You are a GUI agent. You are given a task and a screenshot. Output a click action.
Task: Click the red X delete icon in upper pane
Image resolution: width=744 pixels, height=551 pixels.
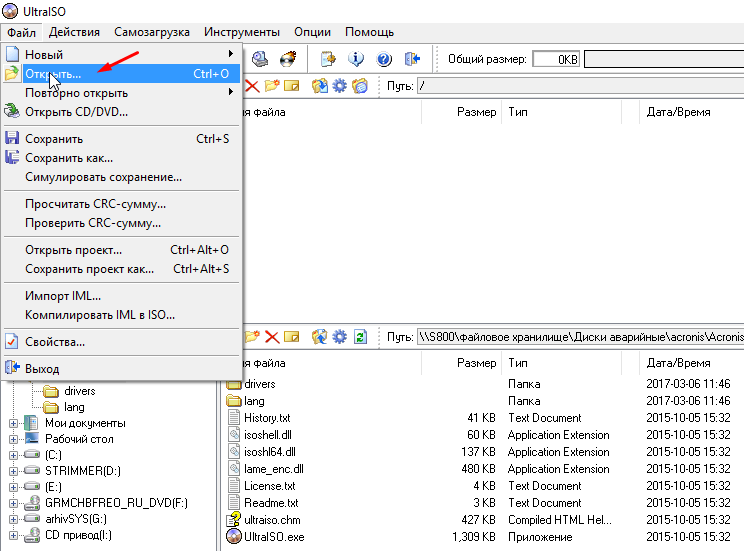pos(252,86)
